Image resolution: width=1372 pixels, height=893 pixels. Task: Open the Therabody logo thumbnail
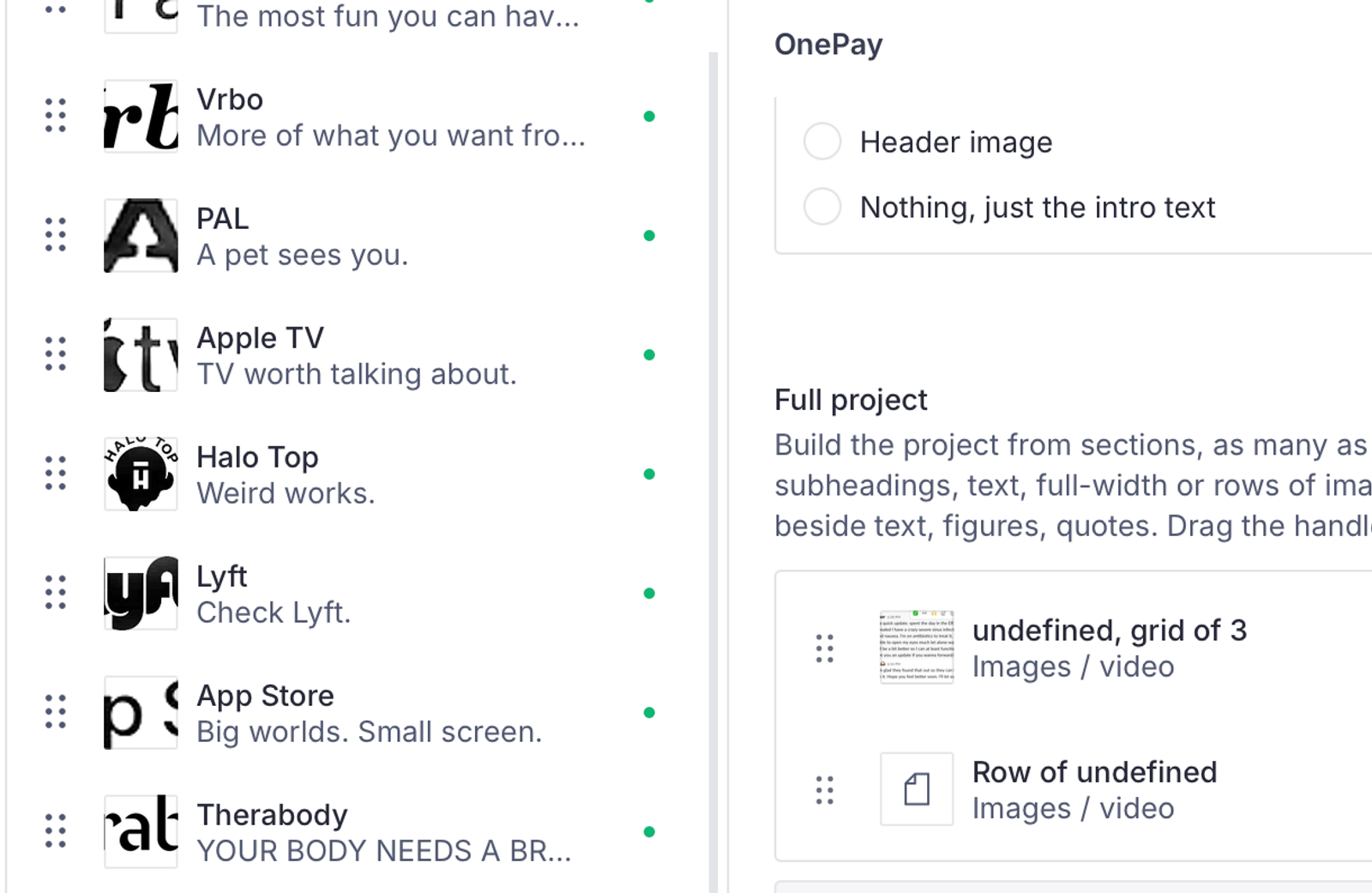(x=141, y=831)
